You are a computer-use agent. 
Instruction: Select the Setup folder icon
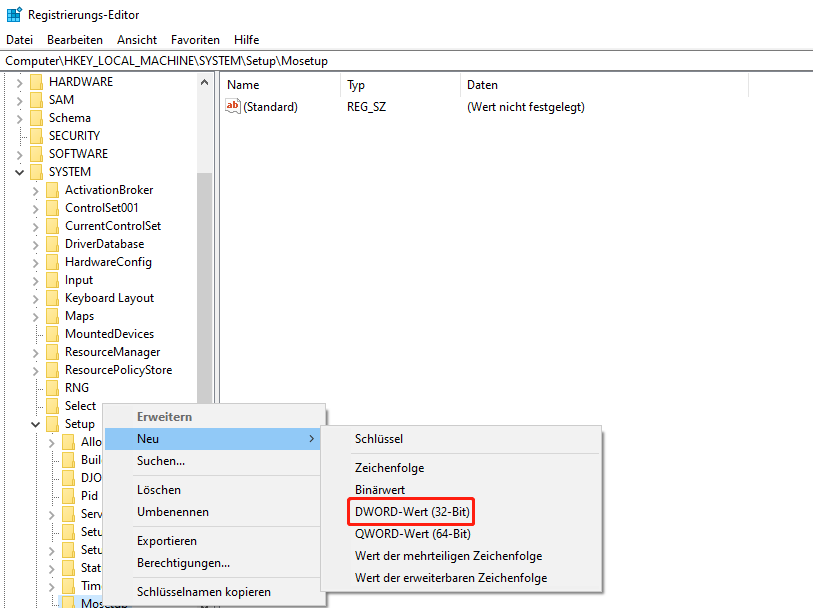click(x=52, y=424)
